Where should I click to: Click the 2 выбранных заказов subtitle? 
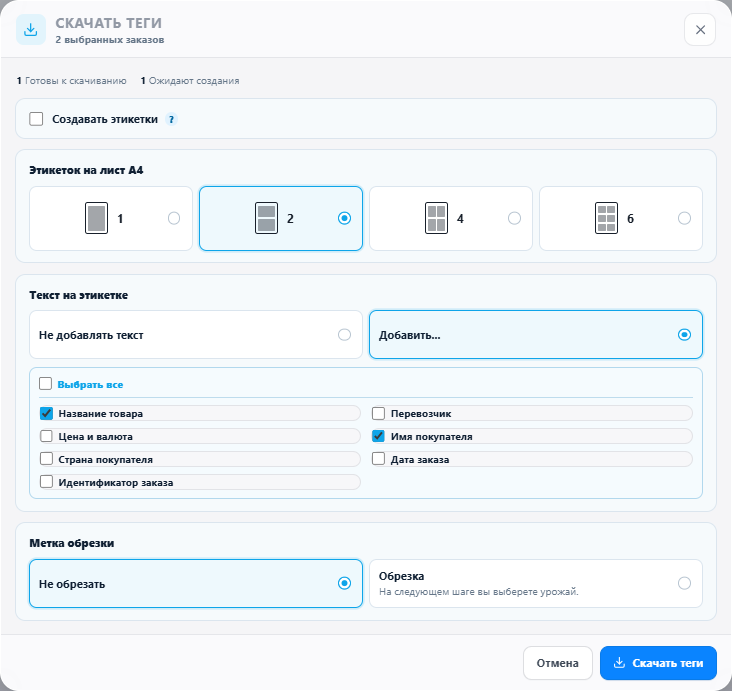[x=110, y=40]
